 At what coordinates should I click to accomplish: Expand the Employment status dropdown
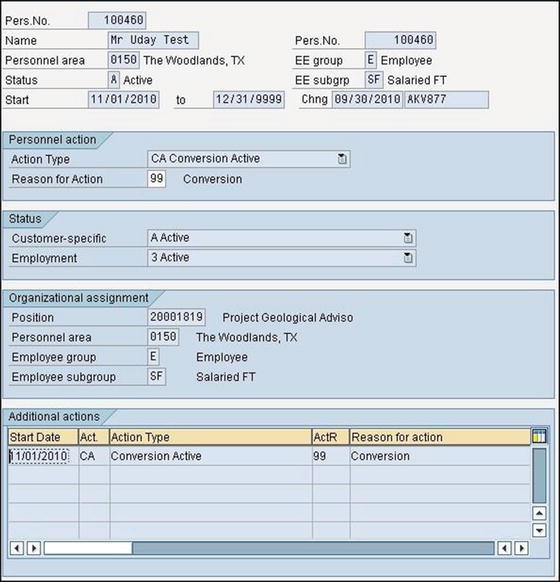tap(407, 258)
